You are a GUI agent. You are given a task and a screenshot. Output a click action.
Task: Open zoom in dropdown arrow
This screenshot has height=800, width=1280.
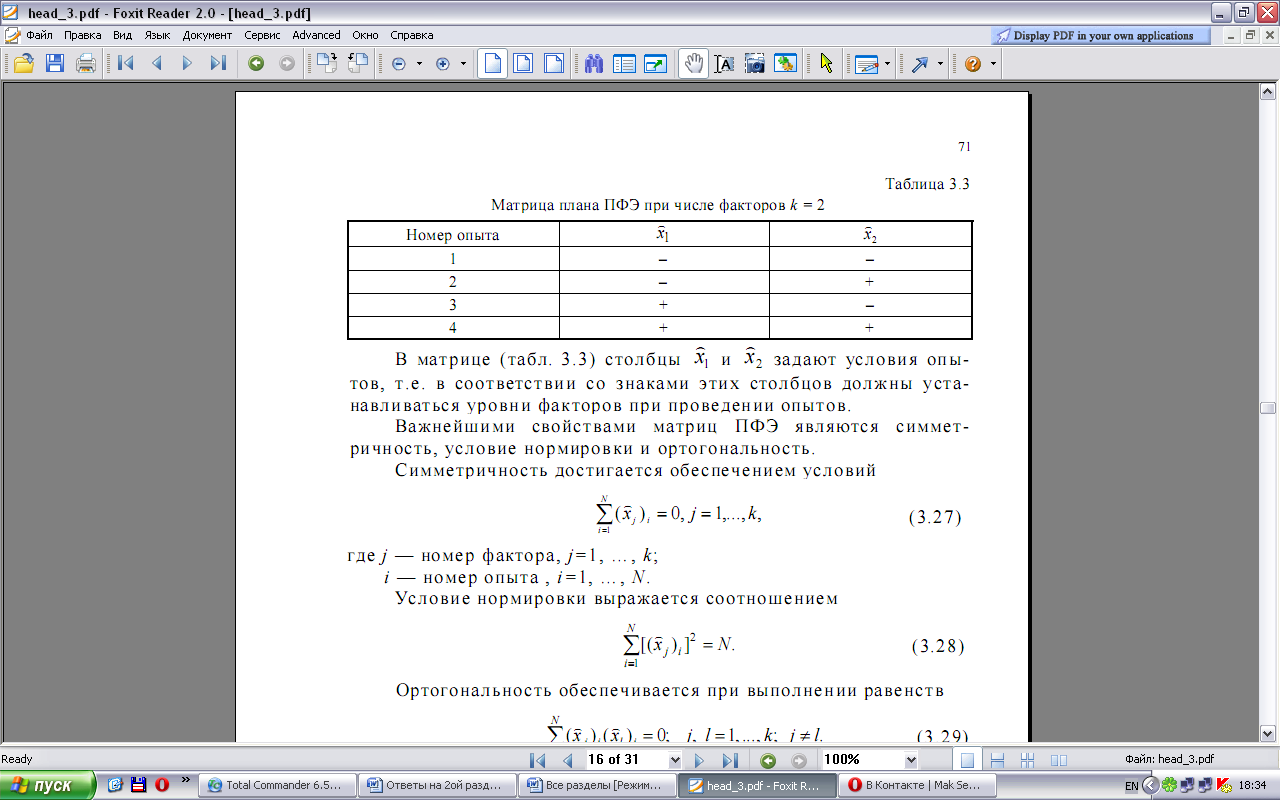[x=464, y=64]
